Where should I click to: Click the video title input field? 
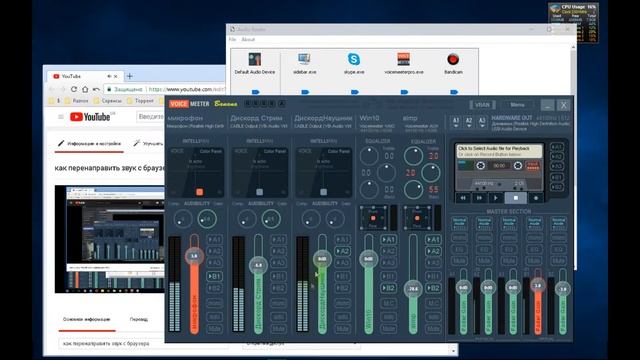[143, 344]
